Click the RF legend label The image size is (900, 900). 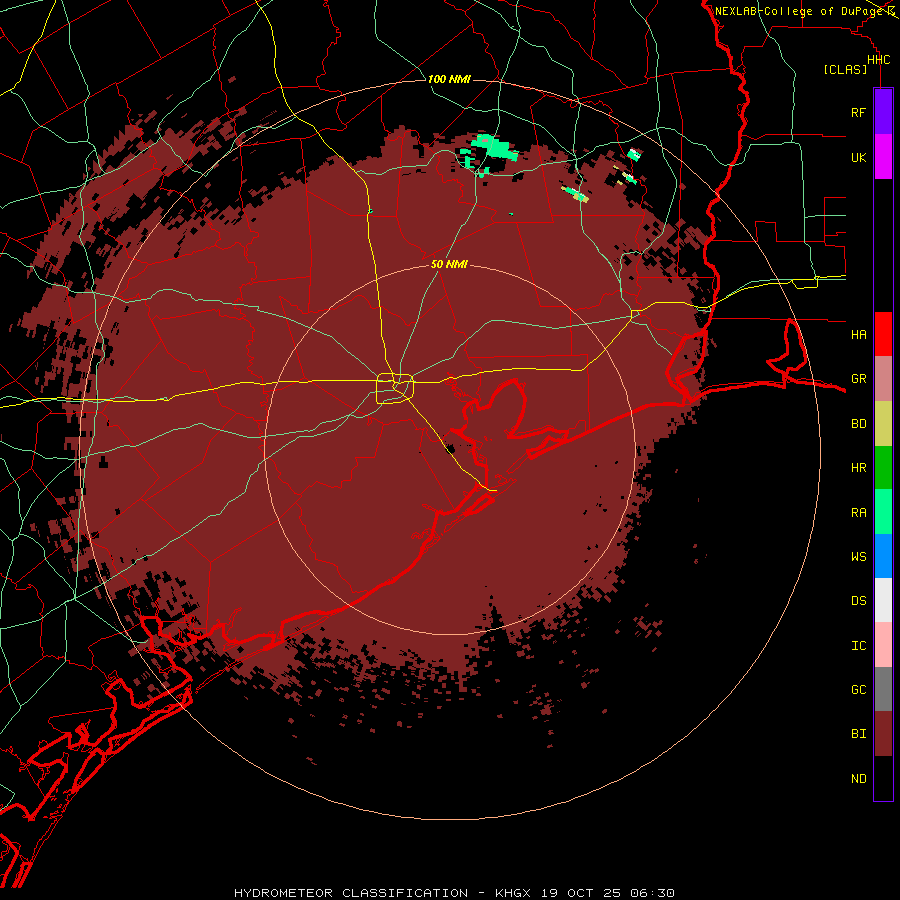[858, 112]
